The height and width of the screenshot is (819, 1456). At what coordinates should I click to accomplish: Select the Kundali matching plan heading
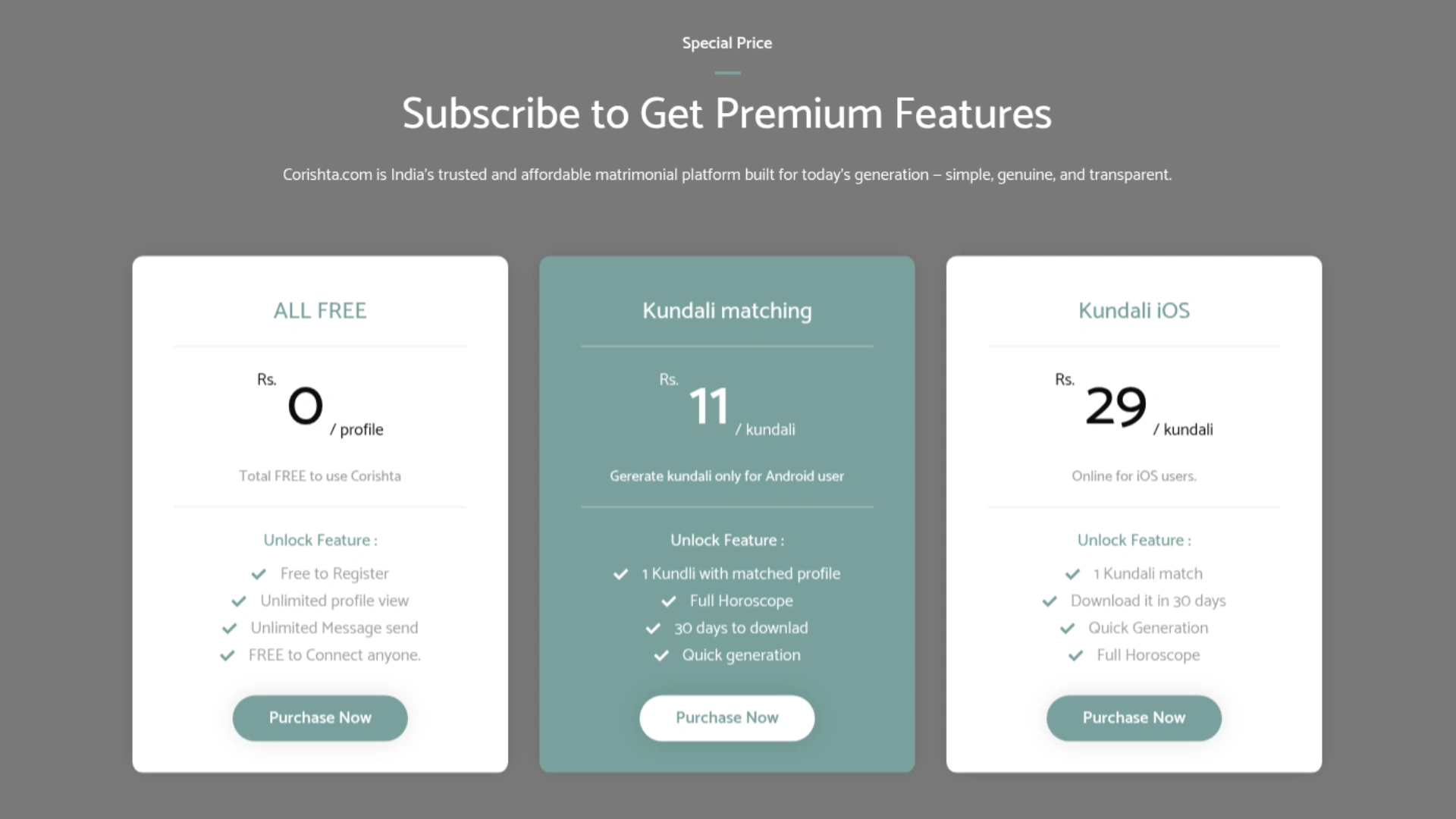tap(726, 310)
